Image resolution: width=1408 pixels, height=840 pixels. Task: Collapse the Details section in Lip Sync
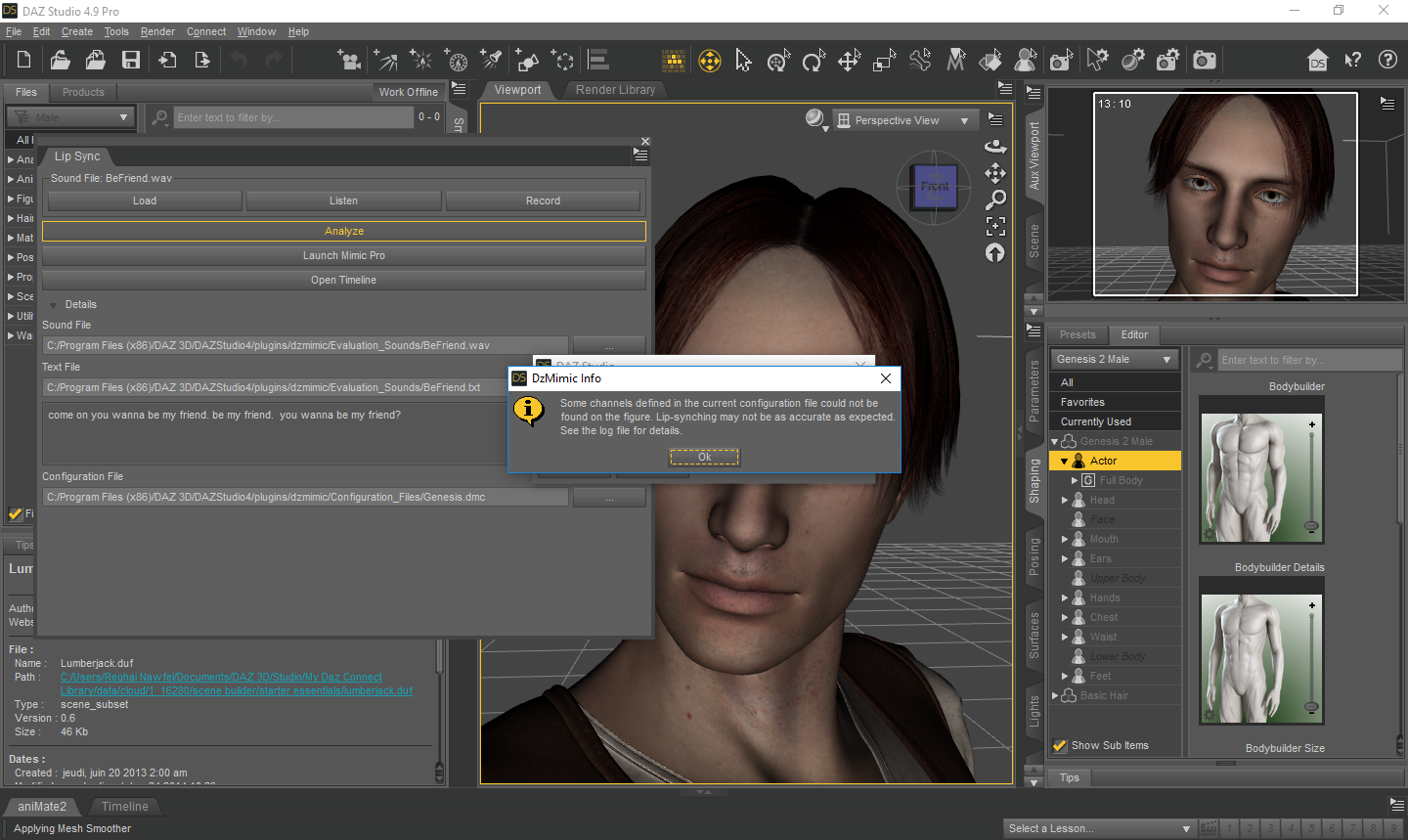tap(54, 305)
